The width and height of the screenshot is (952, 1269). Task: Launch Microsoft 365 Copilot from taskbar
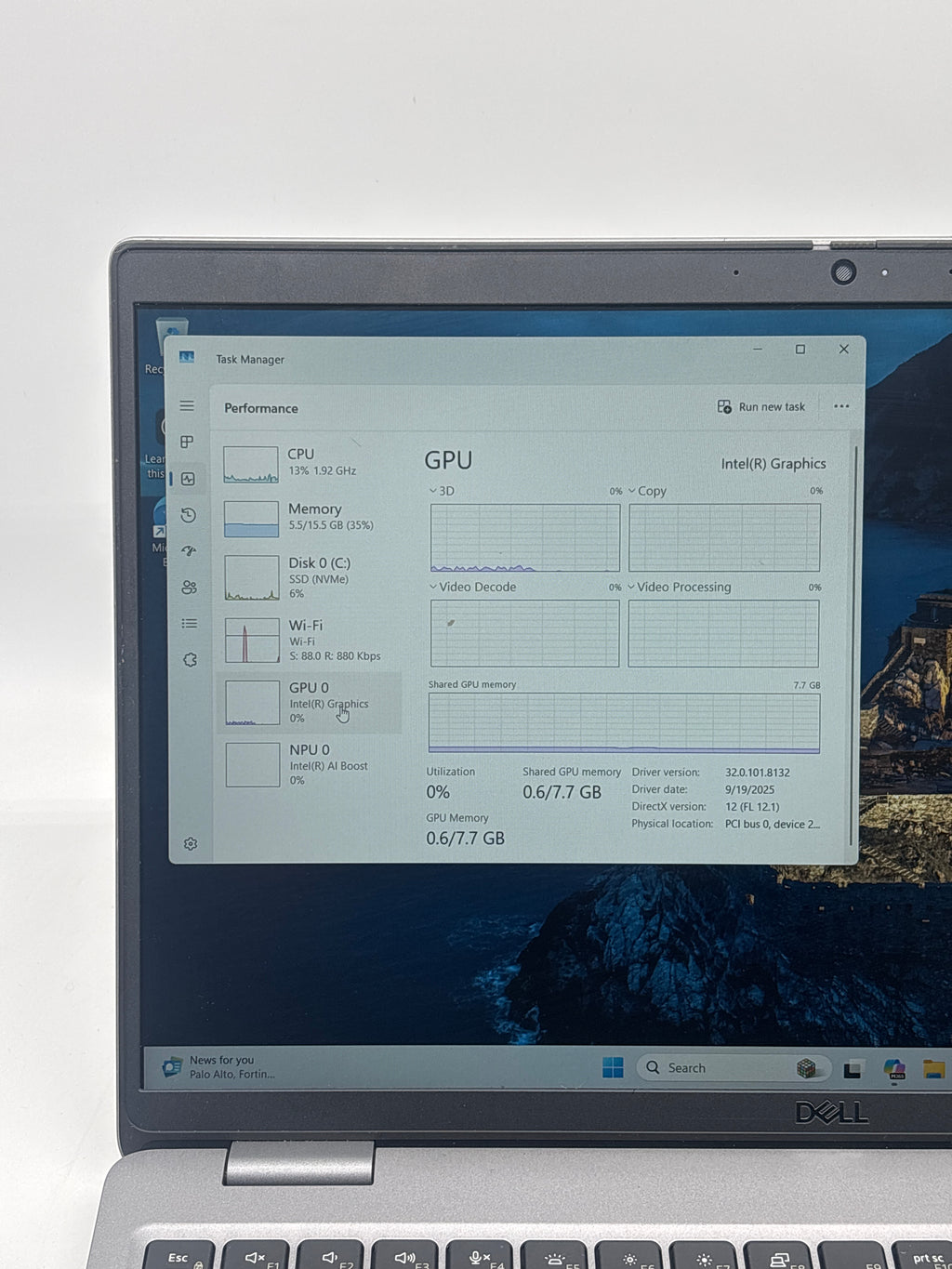[894, 1069]
